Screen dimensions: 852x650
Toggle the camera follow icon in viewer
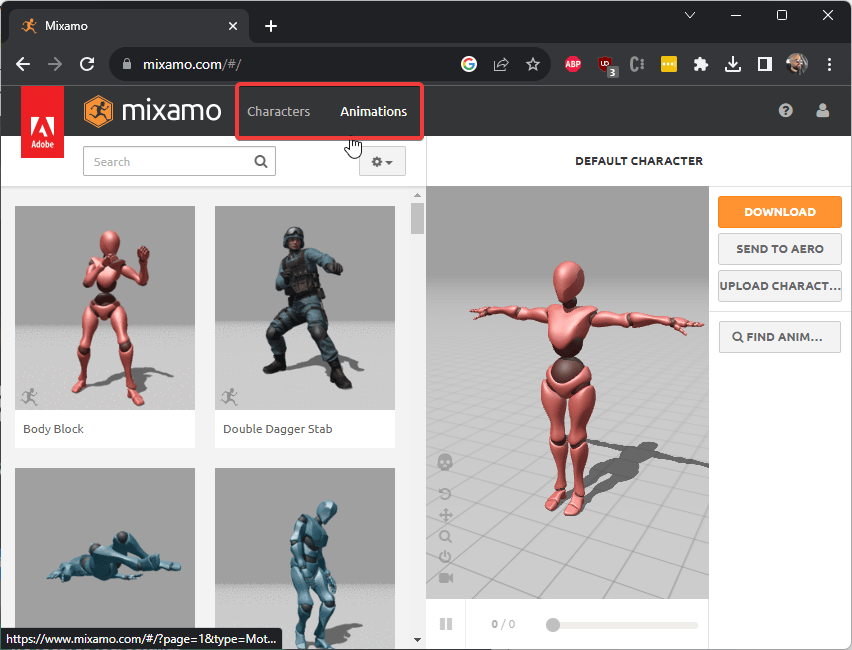446,578
